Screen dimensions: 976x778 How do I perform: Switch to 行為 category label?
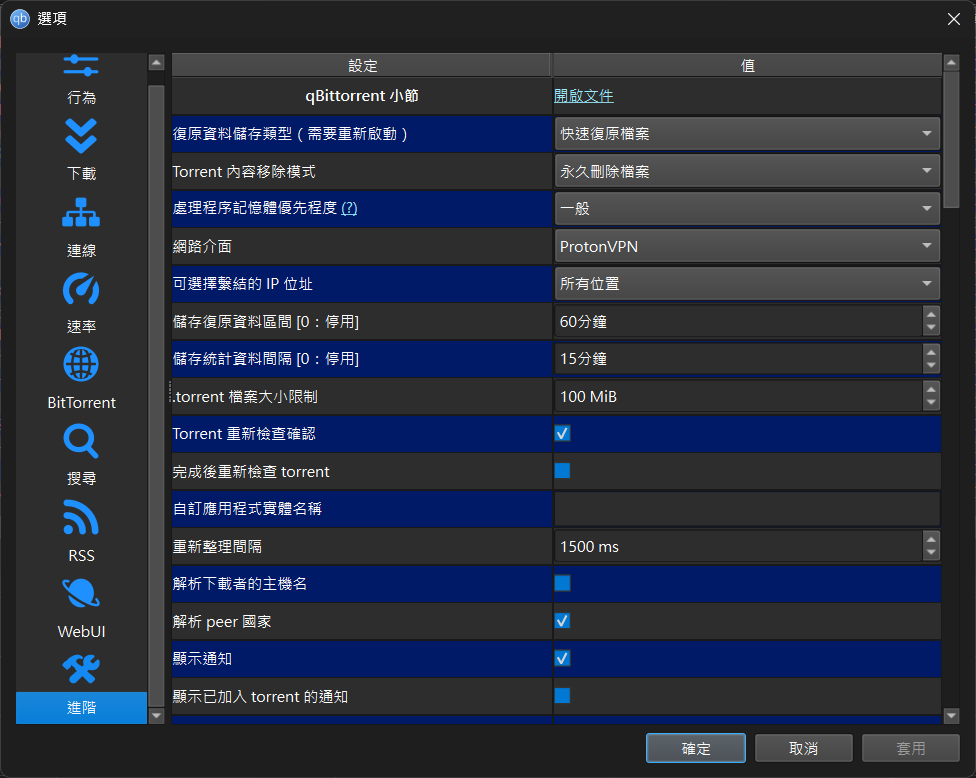point(81,98)
